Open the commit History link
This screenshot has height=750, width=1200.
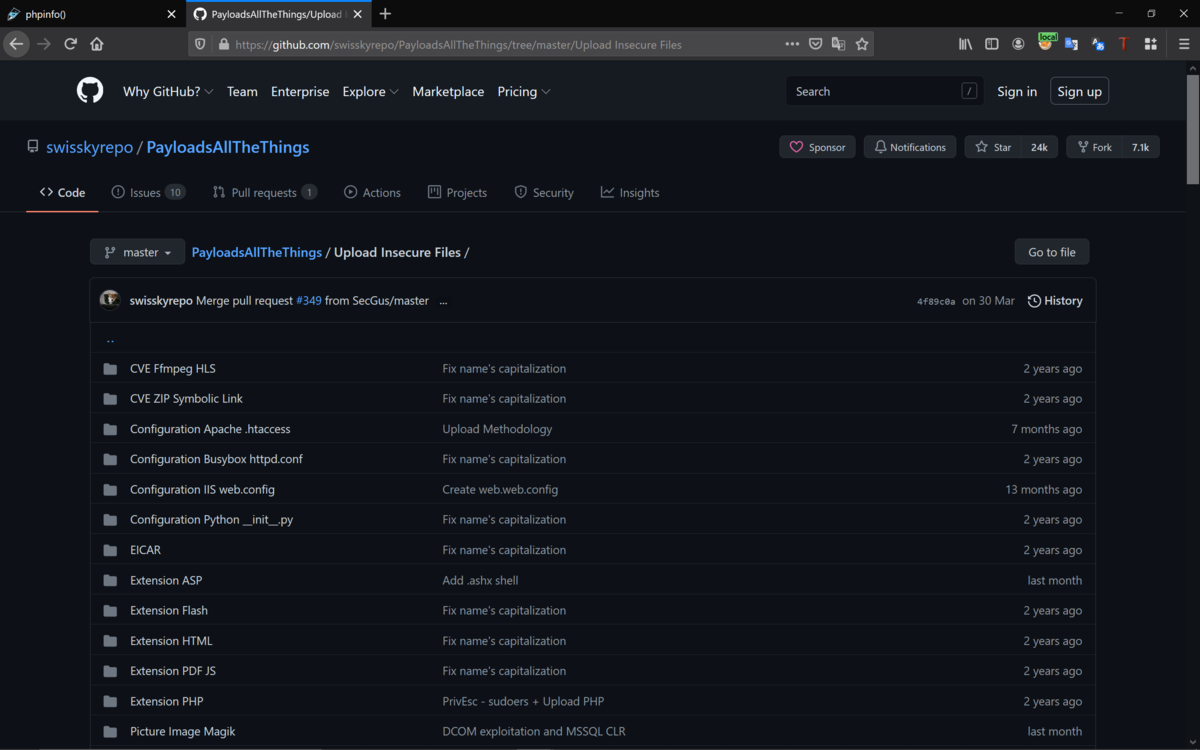pyautogui.click(x=1055, y=301)
